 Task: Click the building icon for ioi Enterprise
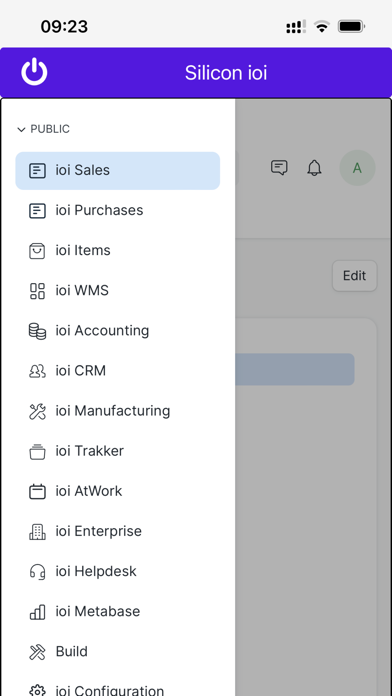pyautogui.click(x=37, y=531)
